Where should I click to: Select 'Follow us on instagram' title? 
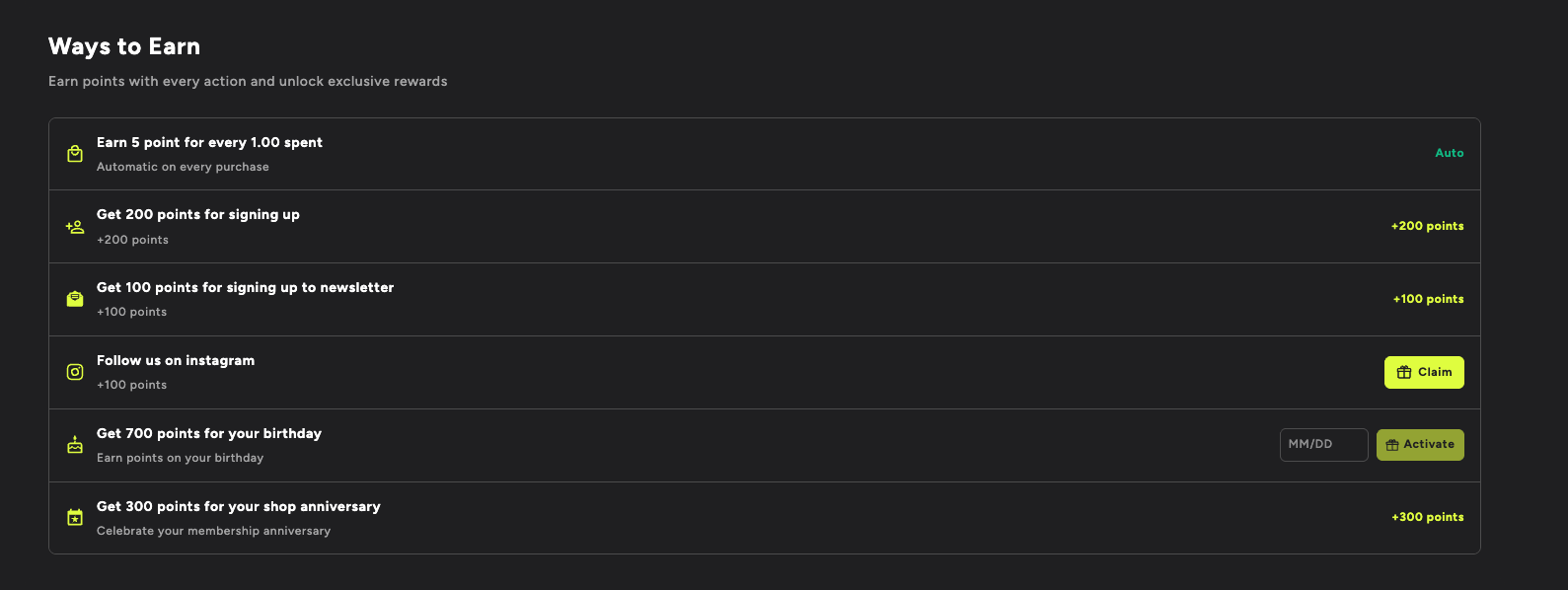click(x=176, y=360)
